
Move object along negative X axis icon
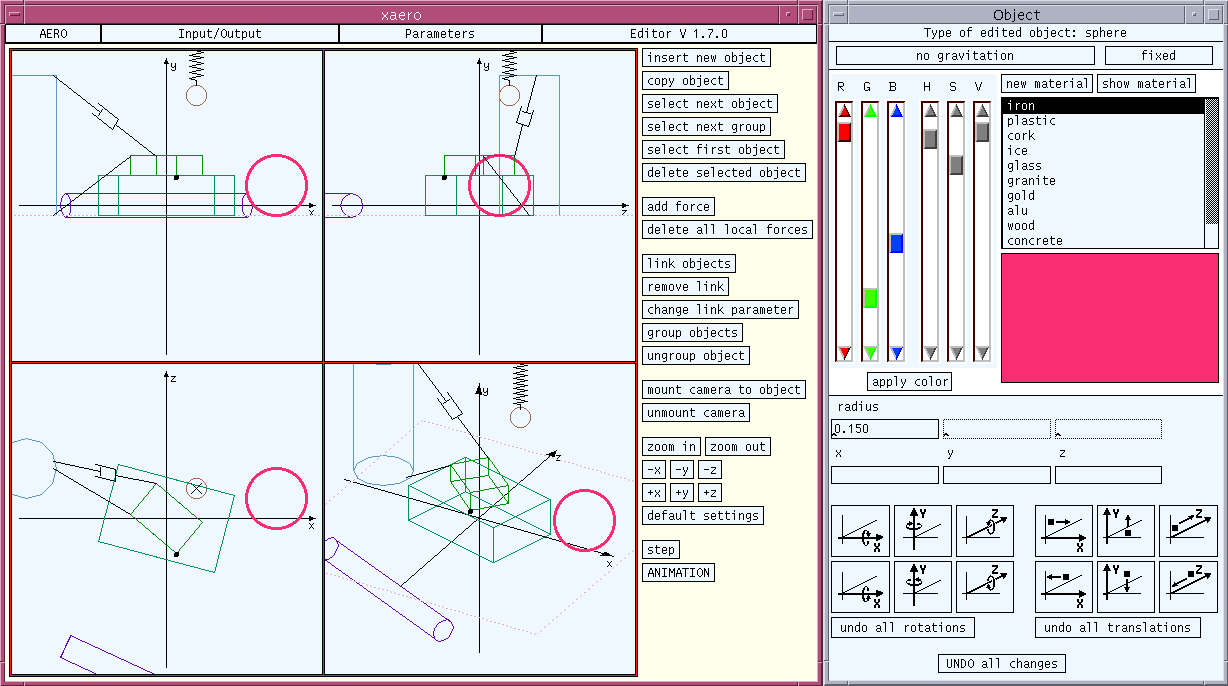tap(1064, 587)
